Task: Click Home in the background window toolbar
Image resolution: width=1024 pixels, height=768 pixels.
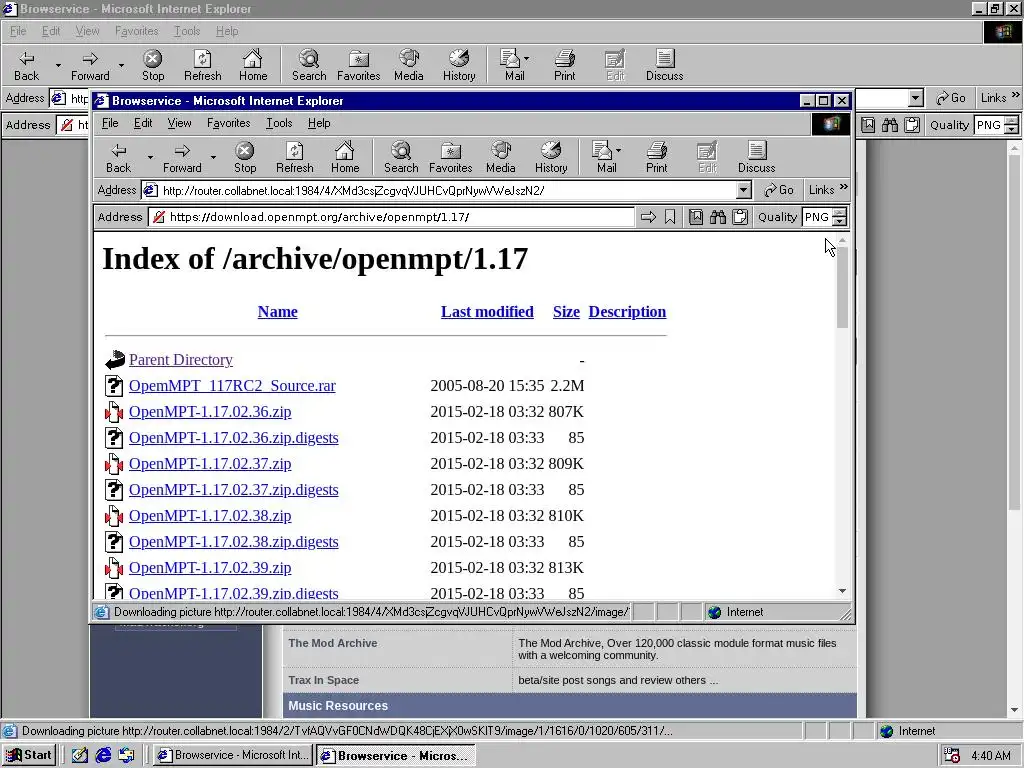Action: pyautogui.click(x=253, y=66)
